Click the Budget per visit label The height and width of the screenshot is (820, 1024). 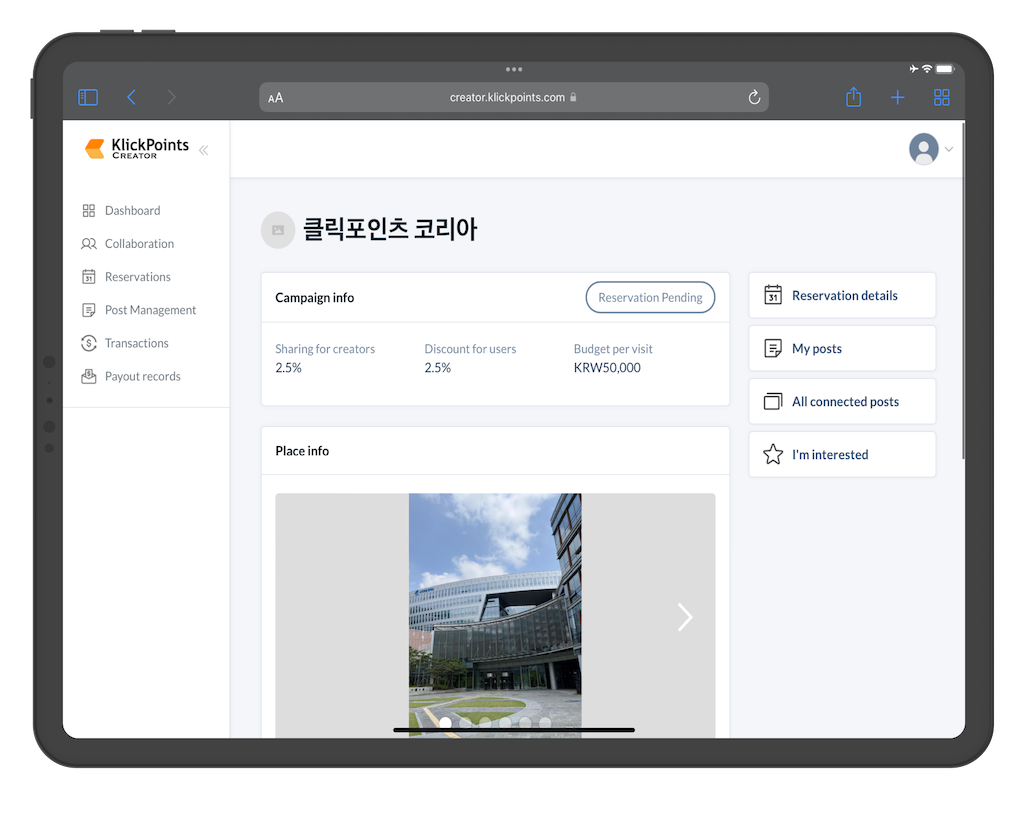click(613, 349)
